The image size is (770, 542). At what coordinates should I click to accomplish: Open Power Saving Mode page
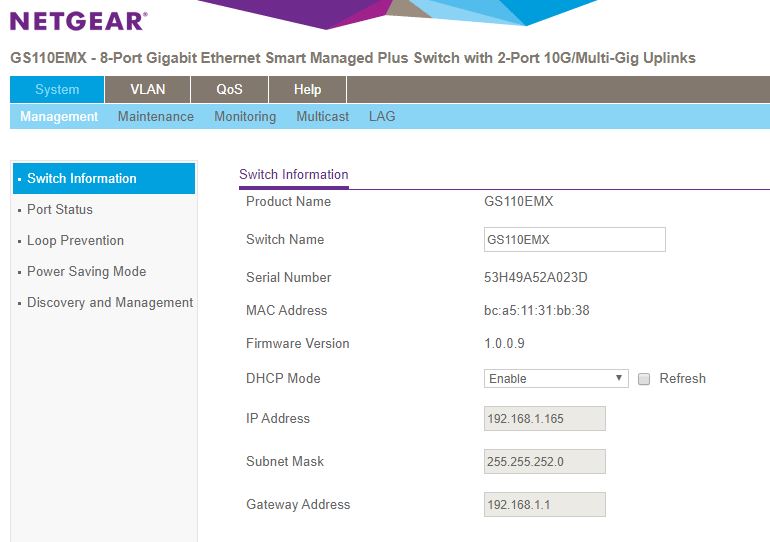click(86, 271)
